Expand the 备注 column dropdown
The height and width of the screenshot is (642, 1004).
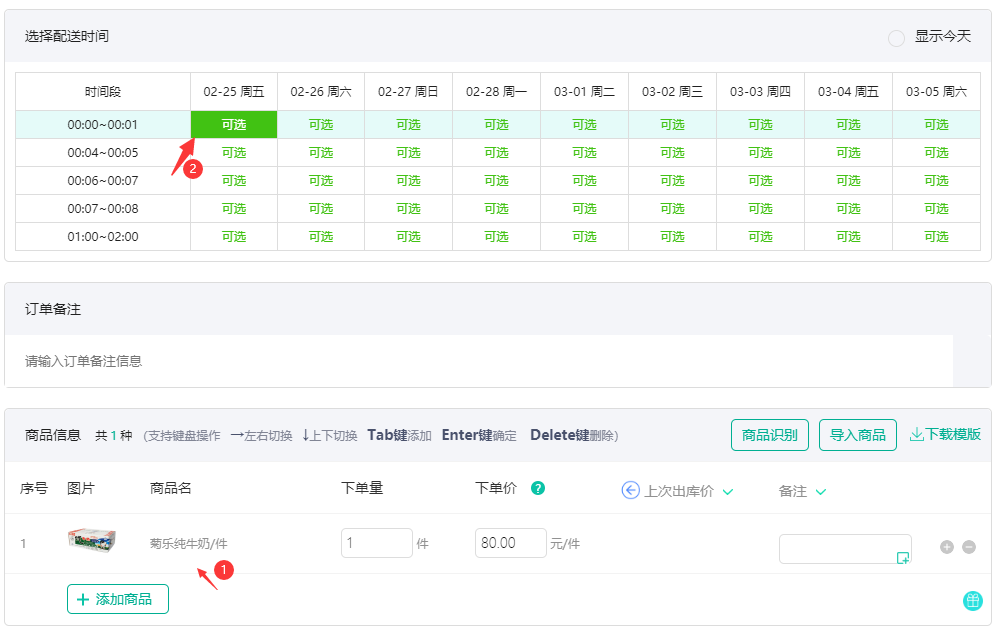coord(822,490)
